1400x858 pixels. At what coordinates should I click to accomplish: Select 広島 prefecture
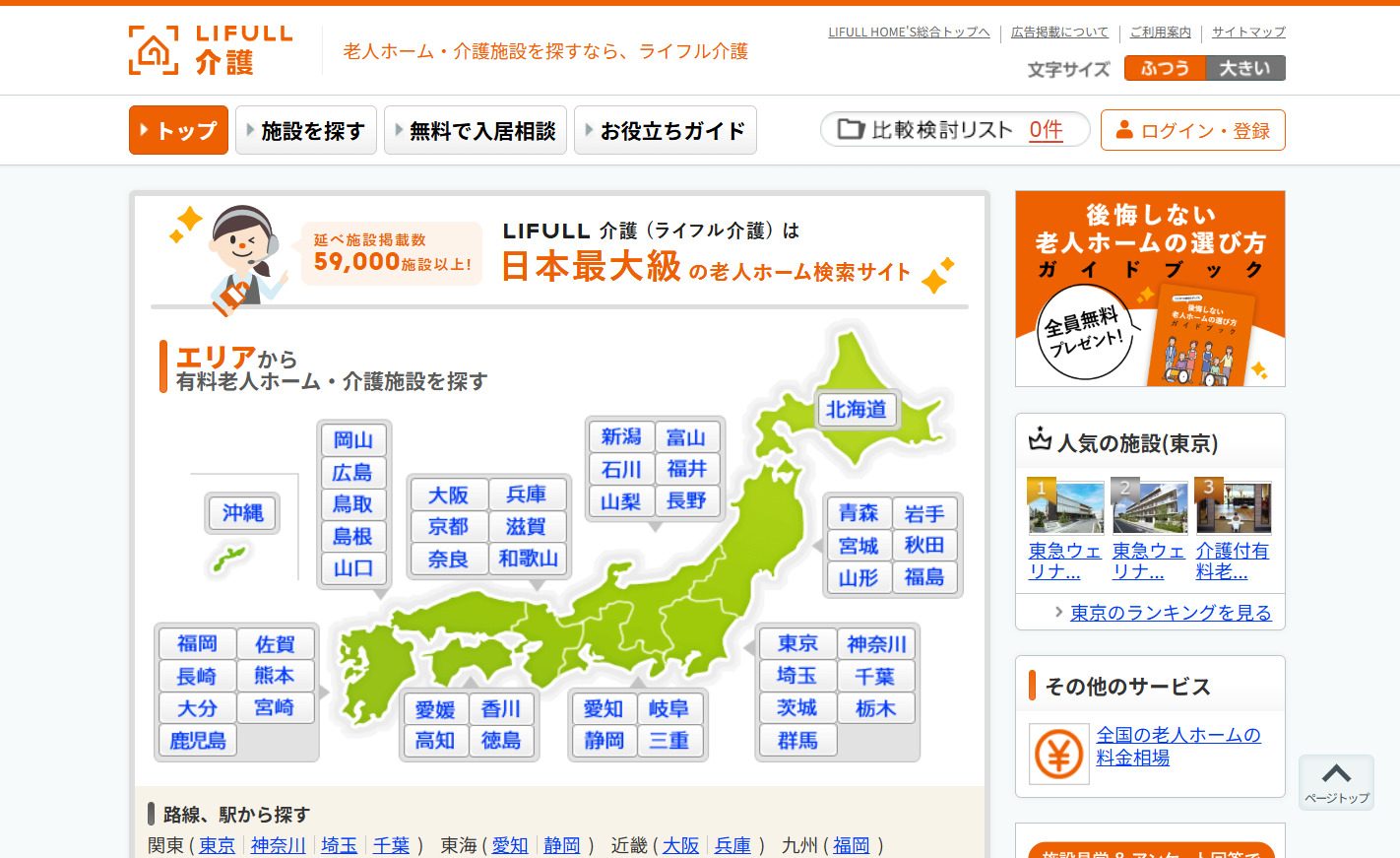pyautogui.click(x=353, y=473)
